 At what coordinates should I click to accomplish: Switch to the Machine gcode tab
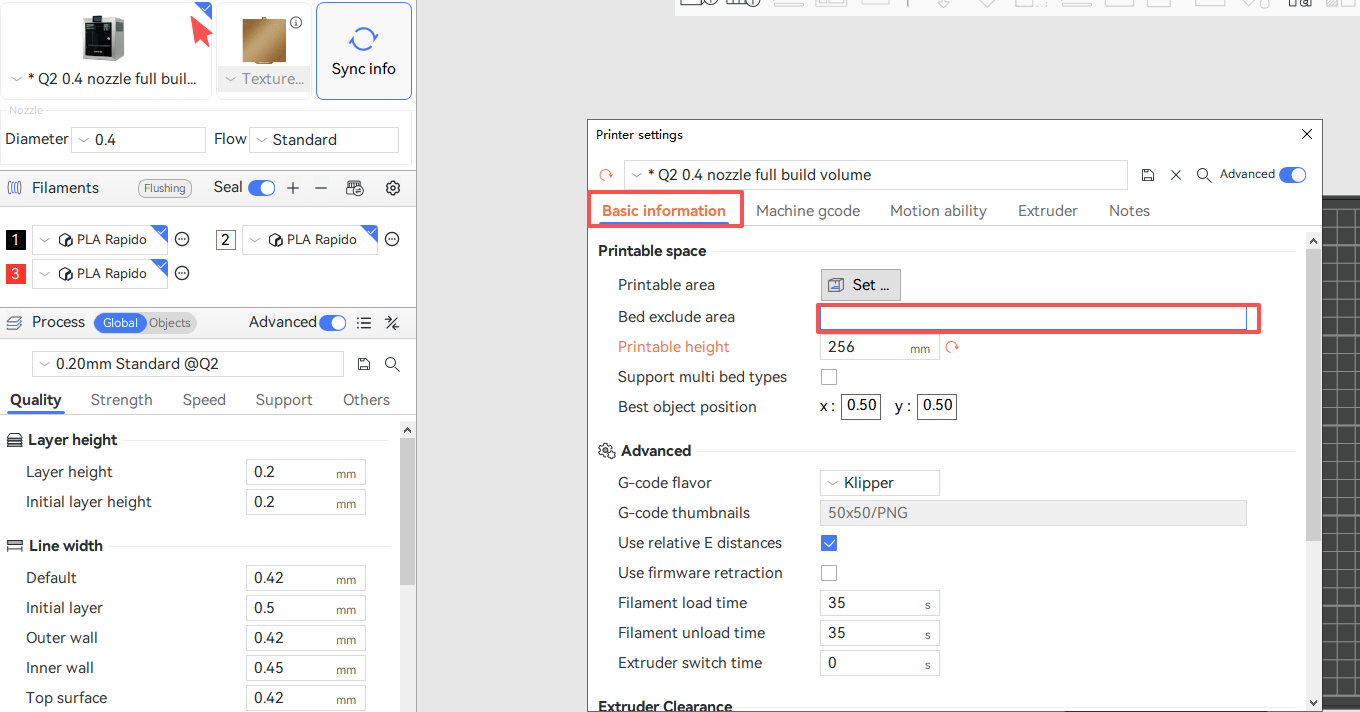point(808,211)
